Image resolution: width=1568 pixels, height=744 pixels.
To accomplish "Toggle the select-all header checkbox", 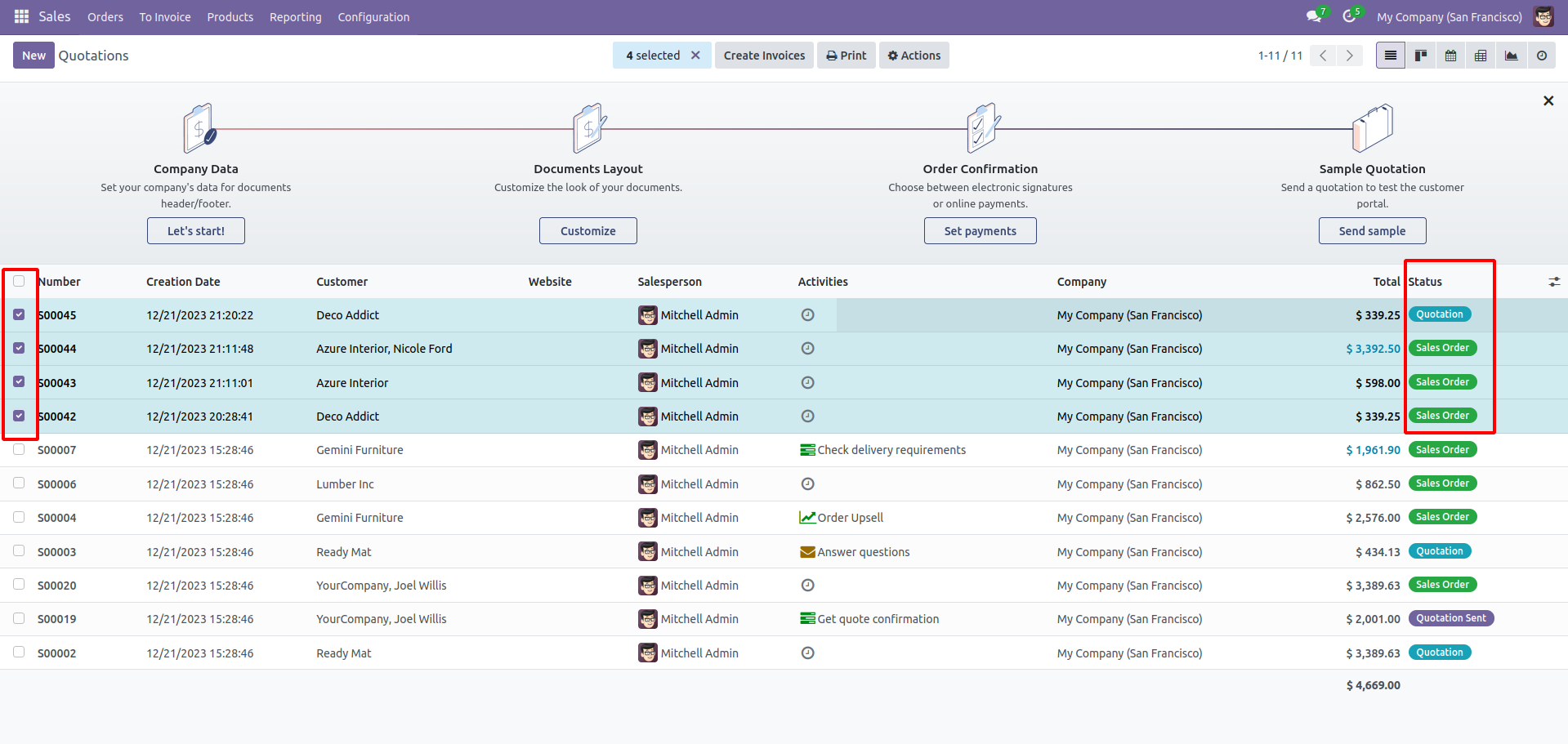I will [x=19, y=281].
